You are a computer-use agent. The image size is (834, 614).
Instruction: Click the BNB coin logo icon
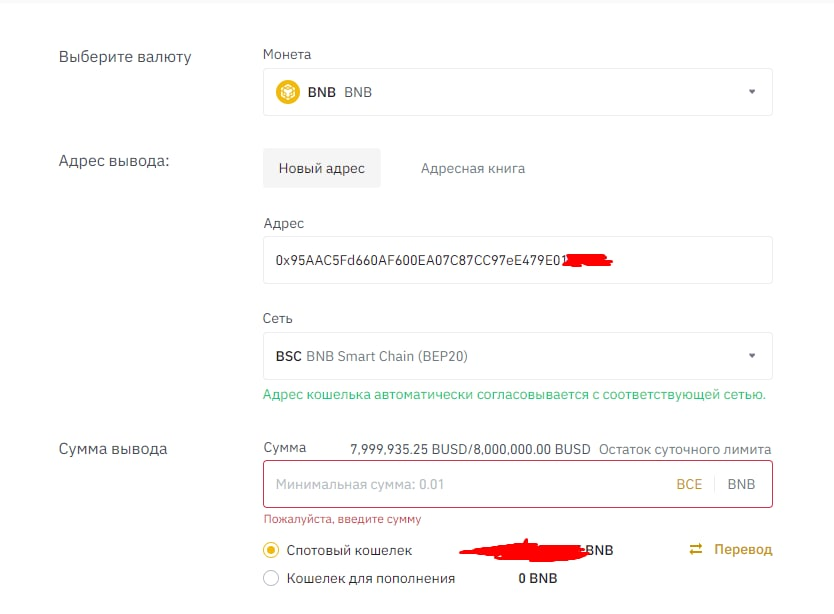288,92
